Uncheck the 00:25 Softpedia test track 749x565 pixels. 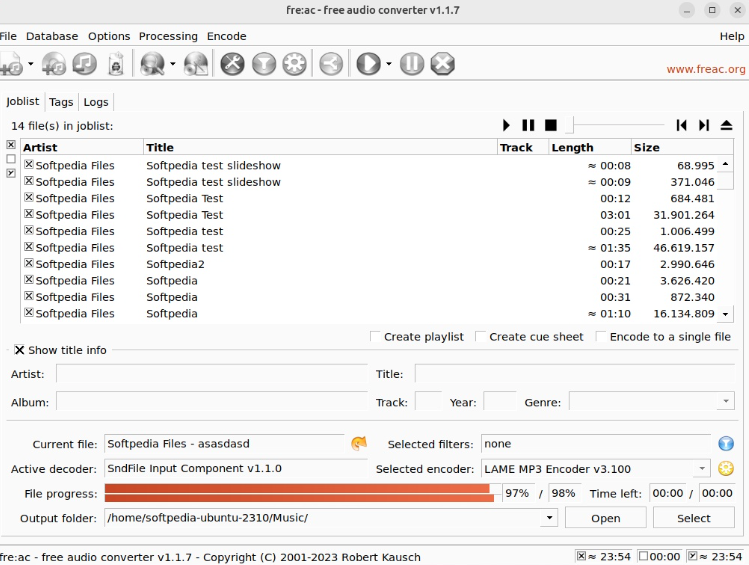pos(29,231)
